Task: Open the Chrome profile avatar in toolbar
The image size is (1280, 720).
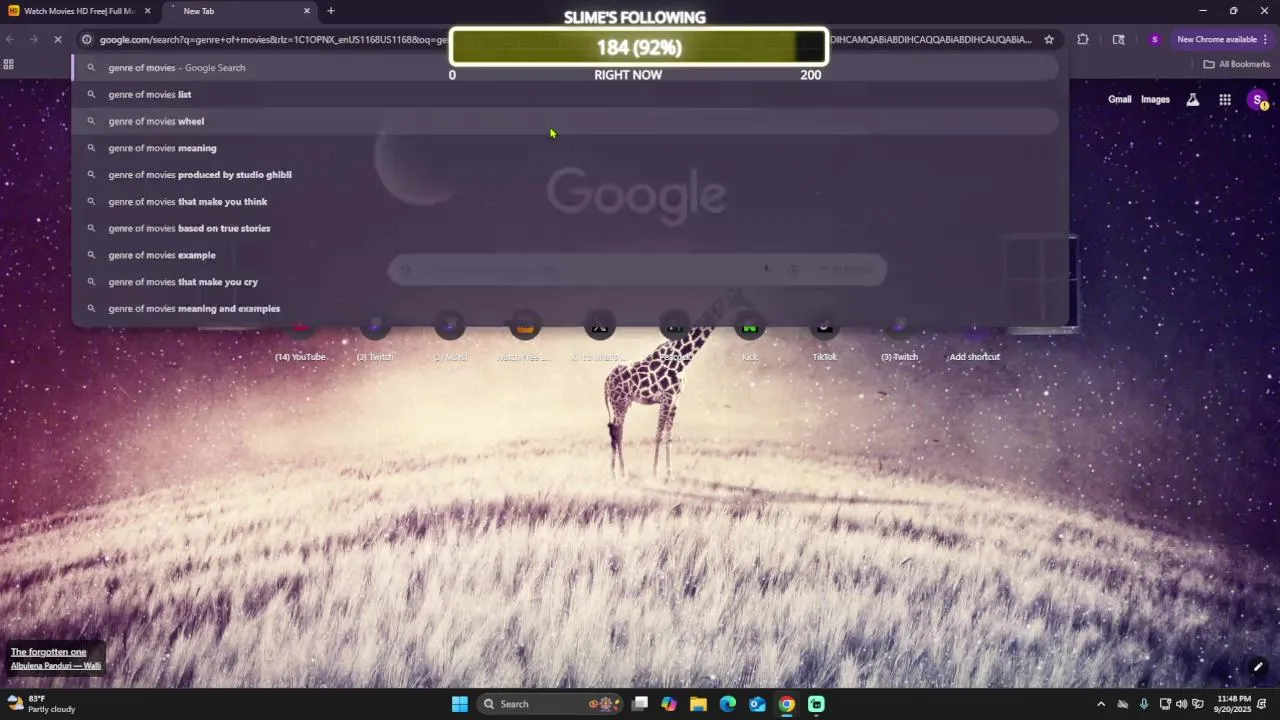Action: (x=1155, y=40)
